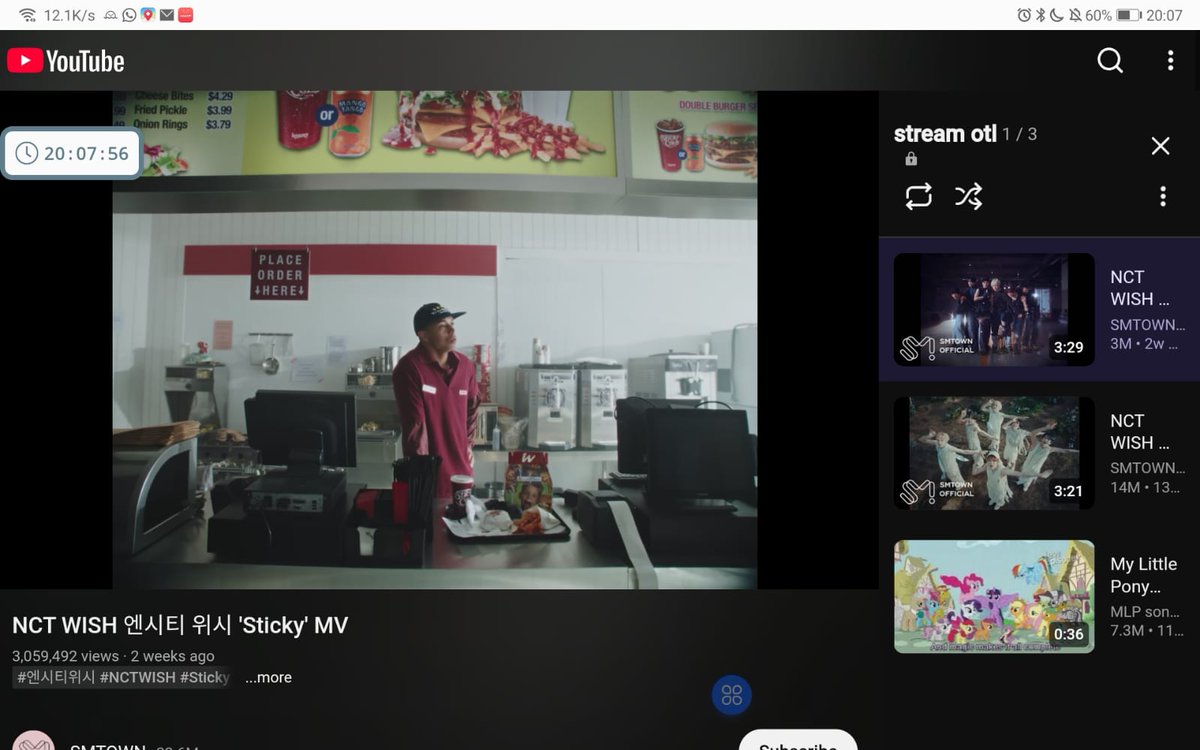The image size is (1200, 750).
Task: Tap the battery indicator
Action: [1128, 15]
